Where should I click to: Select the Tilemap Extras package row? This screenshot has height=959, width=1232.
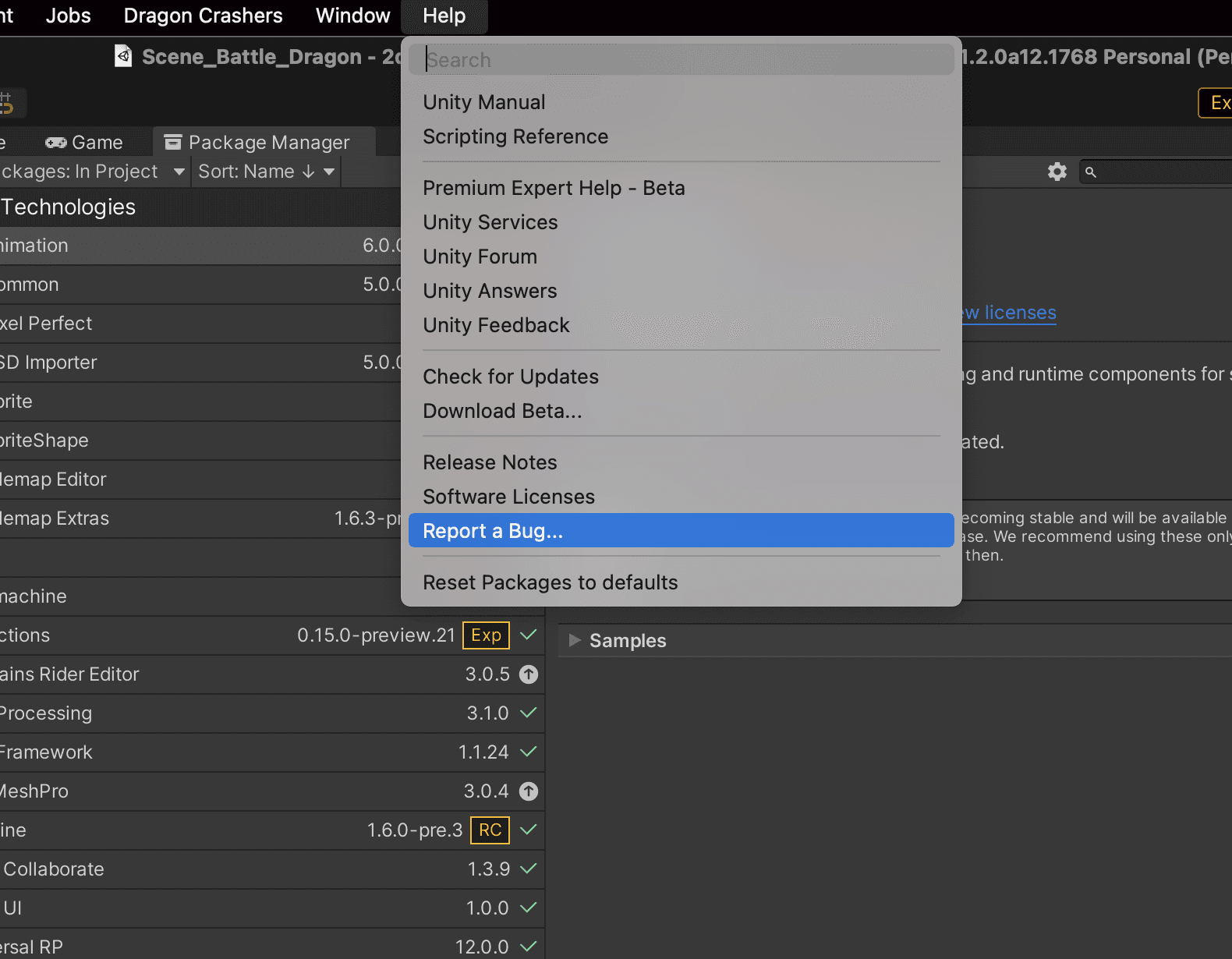coord(200,518)
